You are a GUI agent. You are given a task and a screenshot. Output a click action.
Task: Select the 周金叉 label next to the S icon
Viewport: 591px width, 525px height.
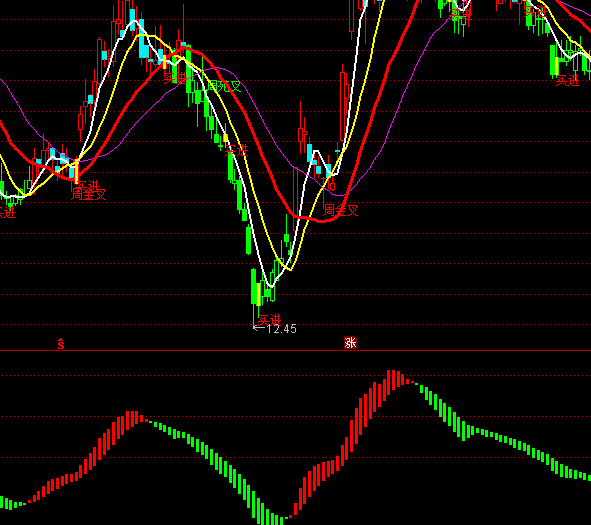89,194
